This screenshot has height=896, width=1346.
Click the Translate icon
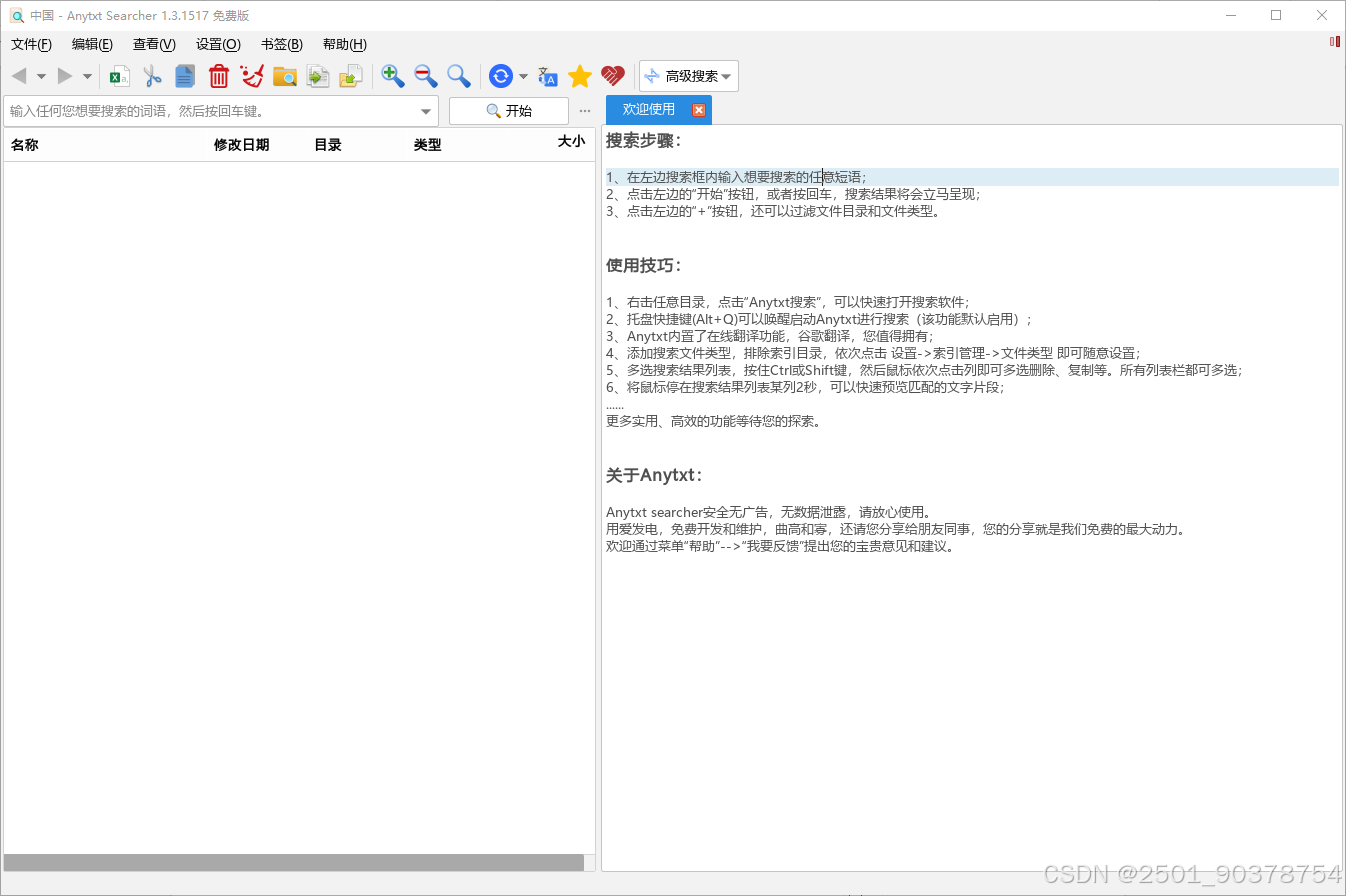pos(548,76)
